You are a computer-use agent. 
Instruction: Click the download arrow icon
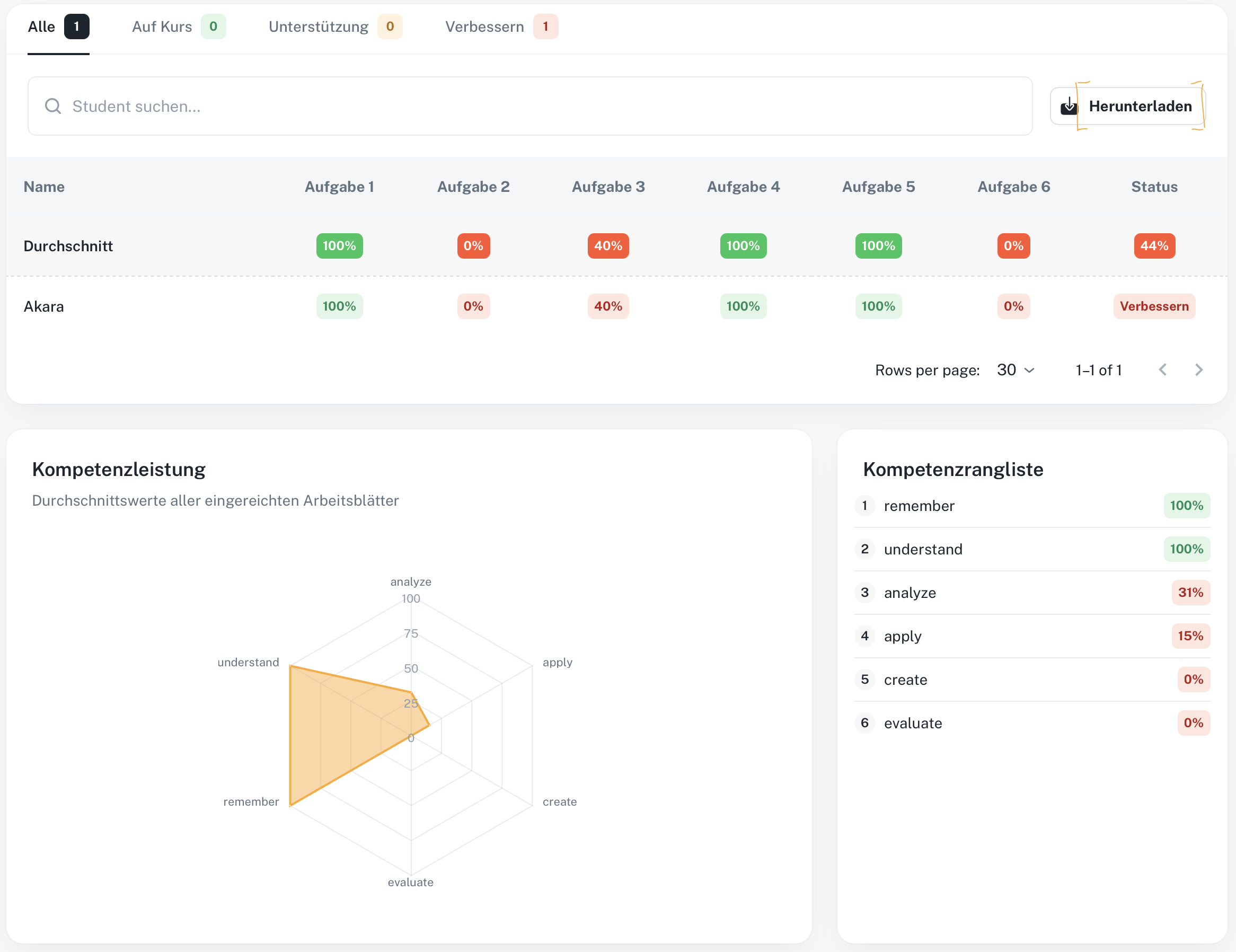(1069, 106)
